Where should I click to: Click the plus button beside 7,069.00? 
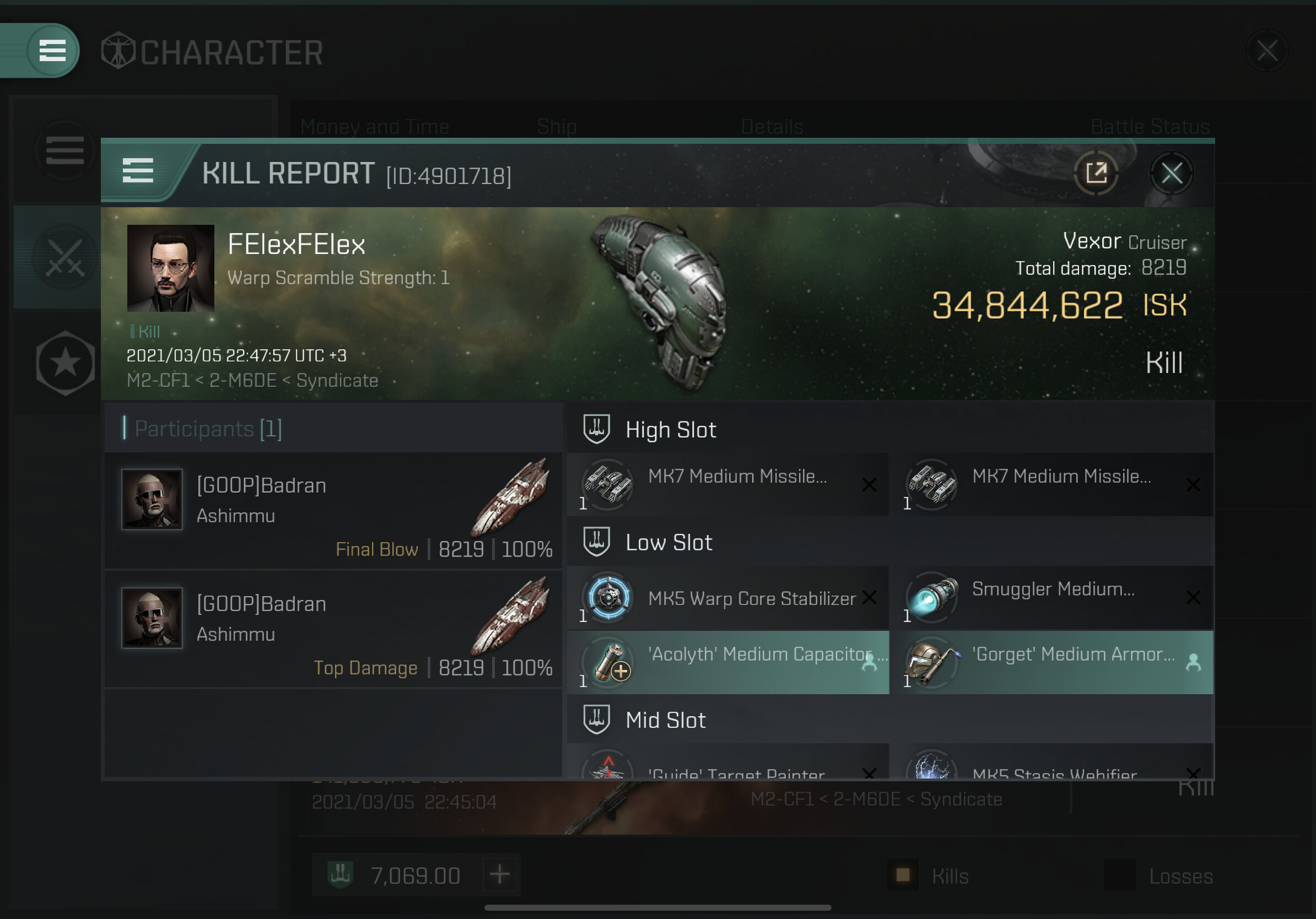click(499, 875)
